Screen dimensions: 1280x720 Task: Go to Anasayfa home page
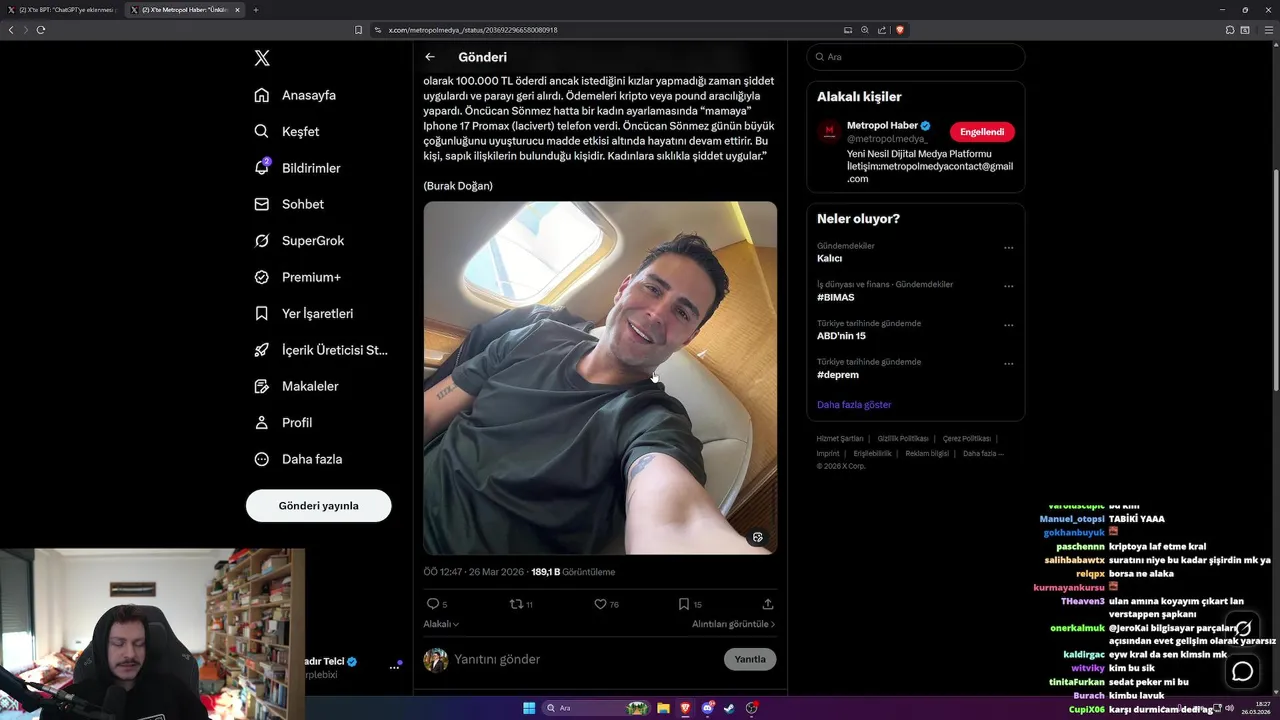click(x=295, y=95)
